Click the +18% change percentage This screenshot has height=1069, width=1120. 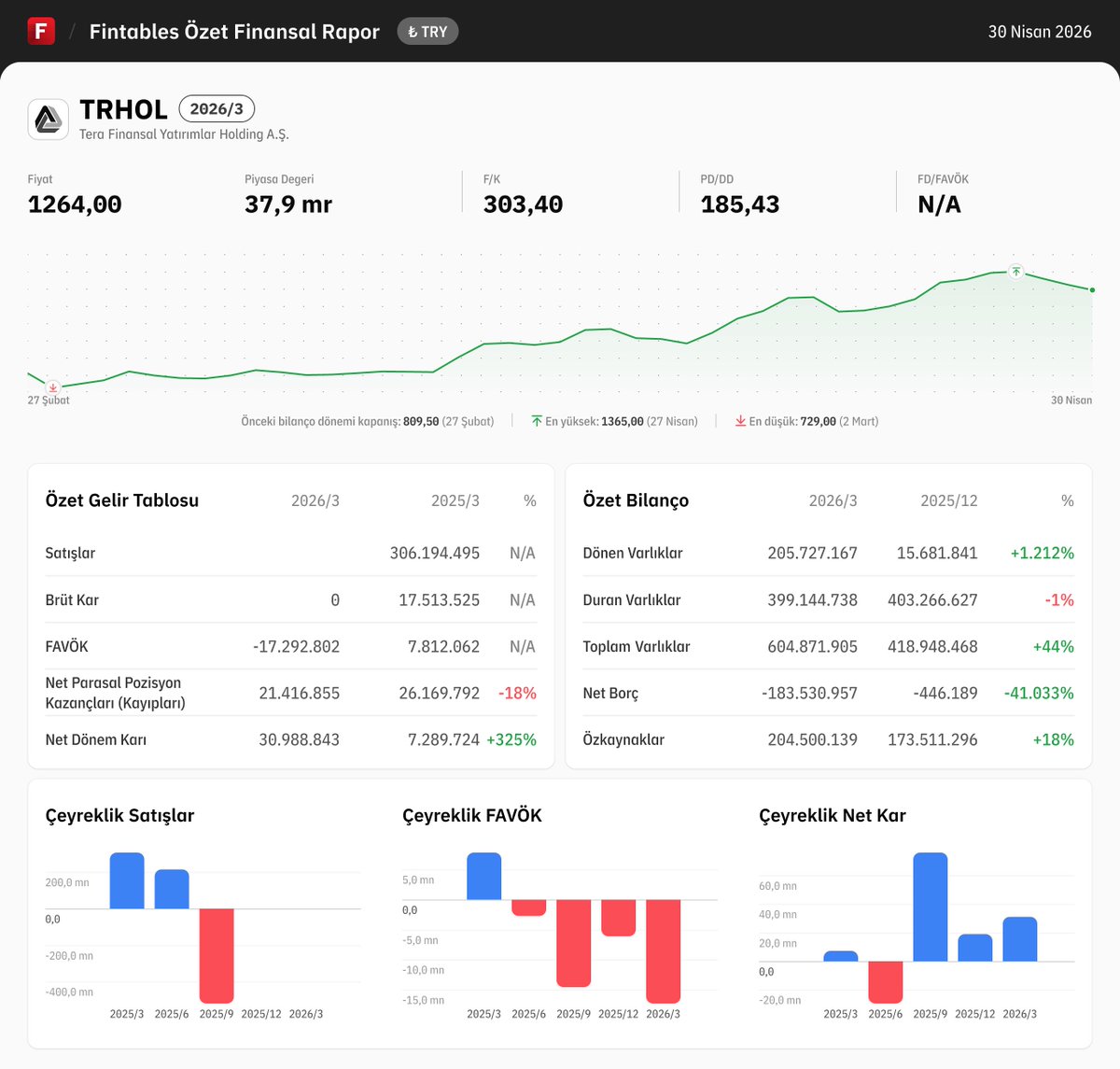(1053, 739)
